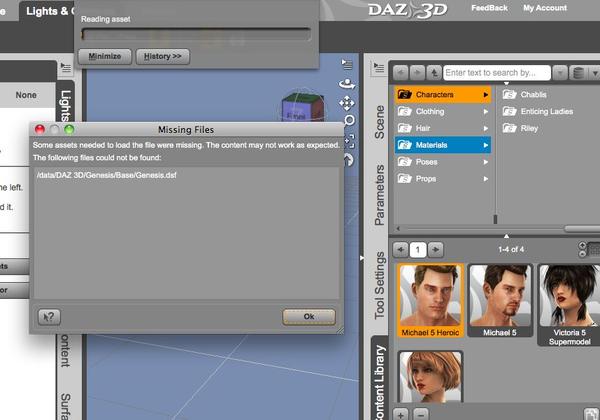Click the DAZ 3D logo

coord(408,10)
